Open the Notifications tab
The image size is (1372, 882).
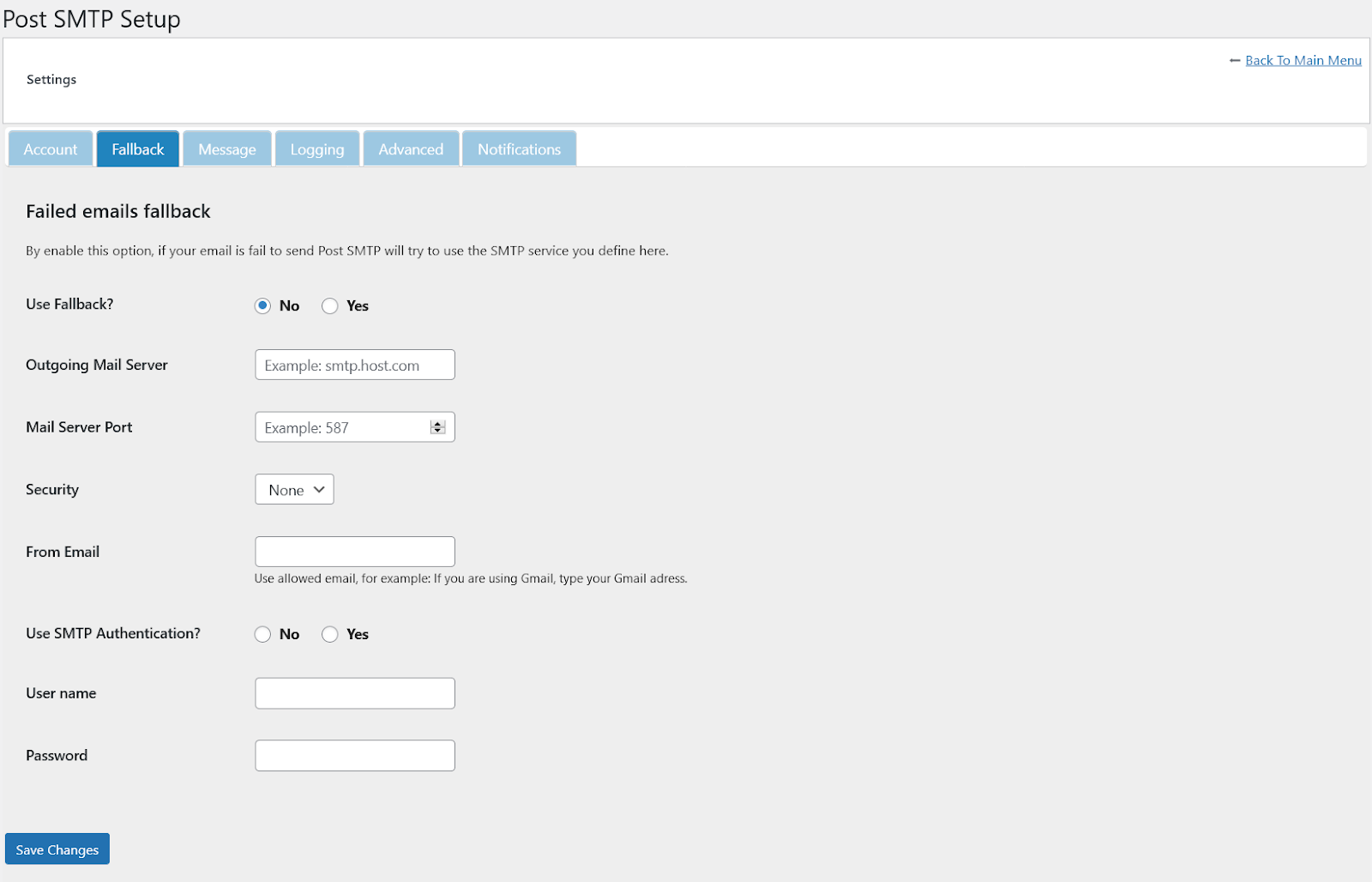519,149
